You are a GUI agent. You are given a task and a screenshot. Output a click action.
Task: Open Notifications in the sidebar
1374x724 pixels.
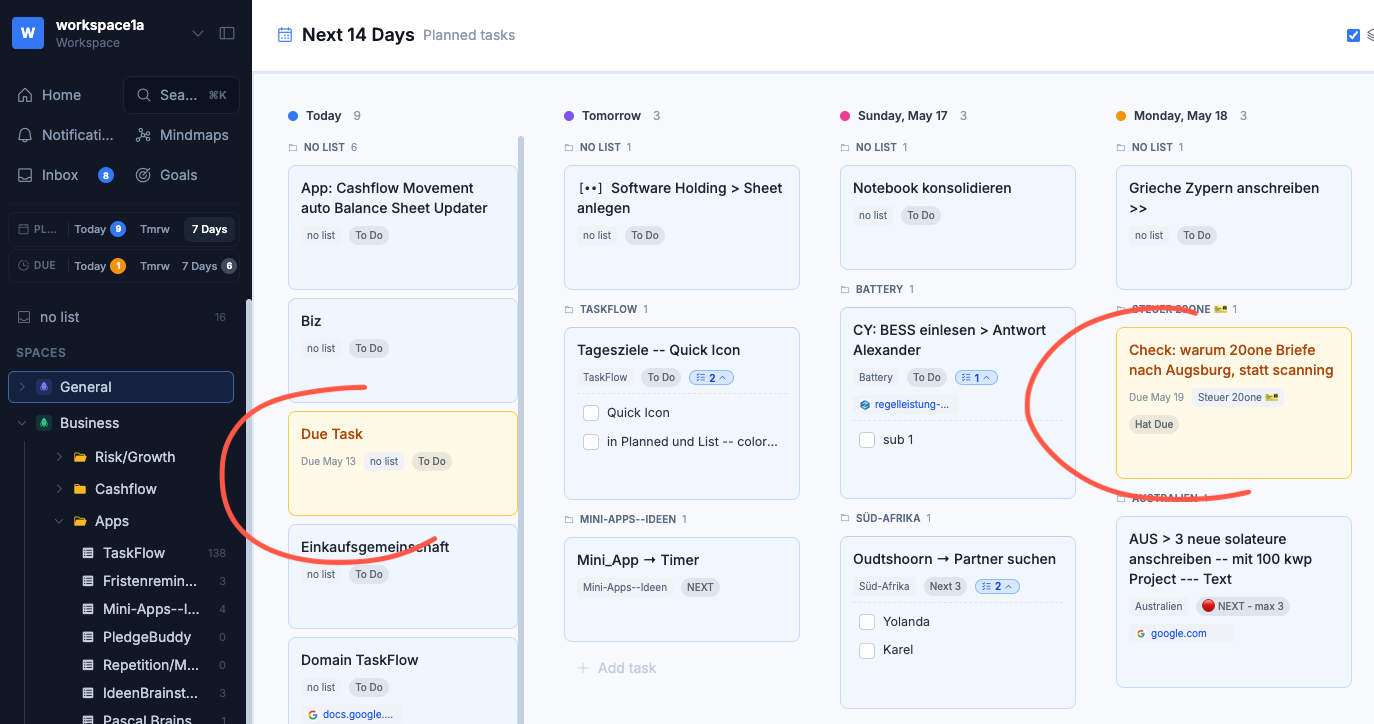tap(66, 135)
